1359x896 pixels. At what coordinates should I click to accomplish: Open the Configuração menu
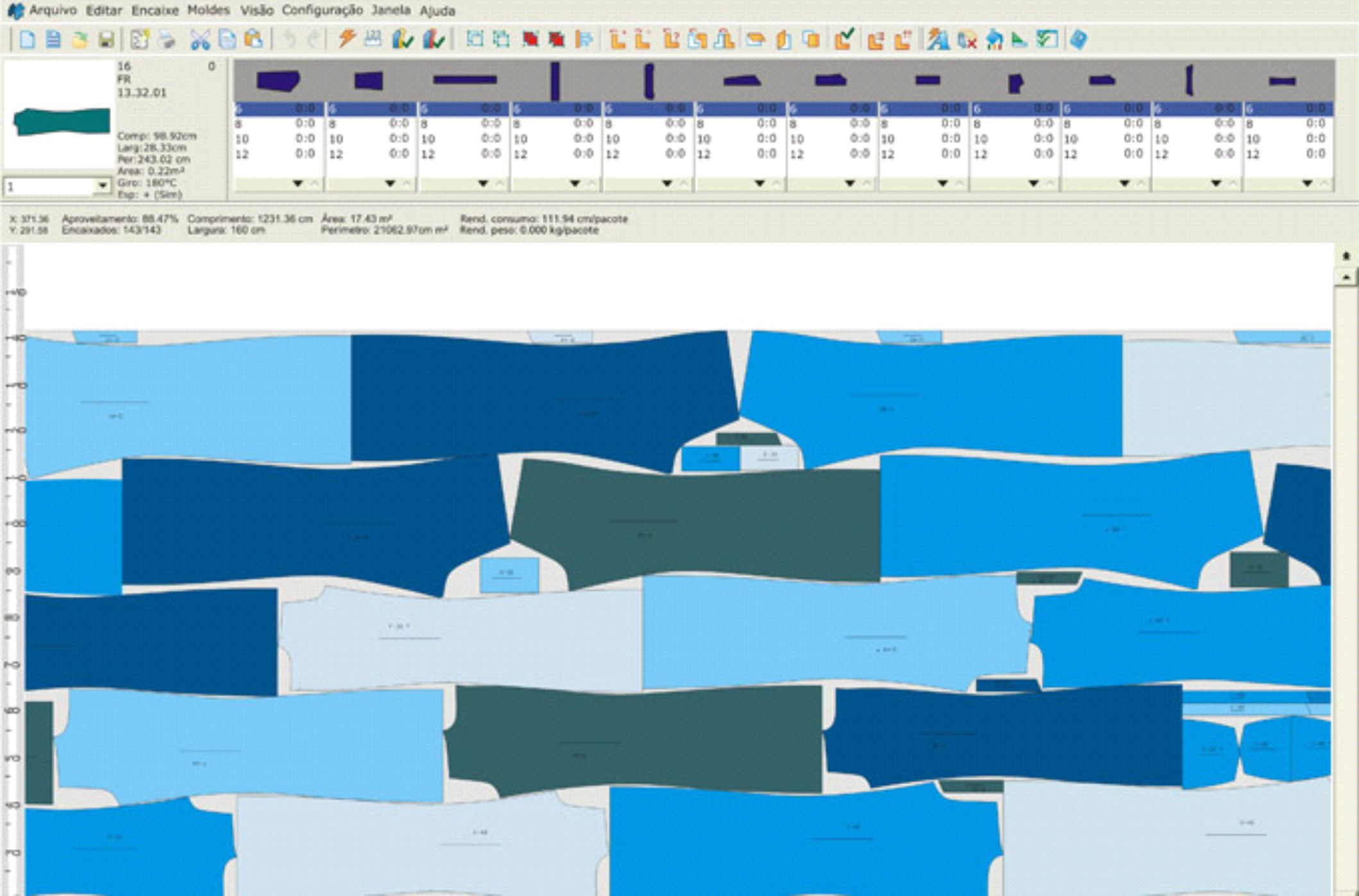[322, 10]
